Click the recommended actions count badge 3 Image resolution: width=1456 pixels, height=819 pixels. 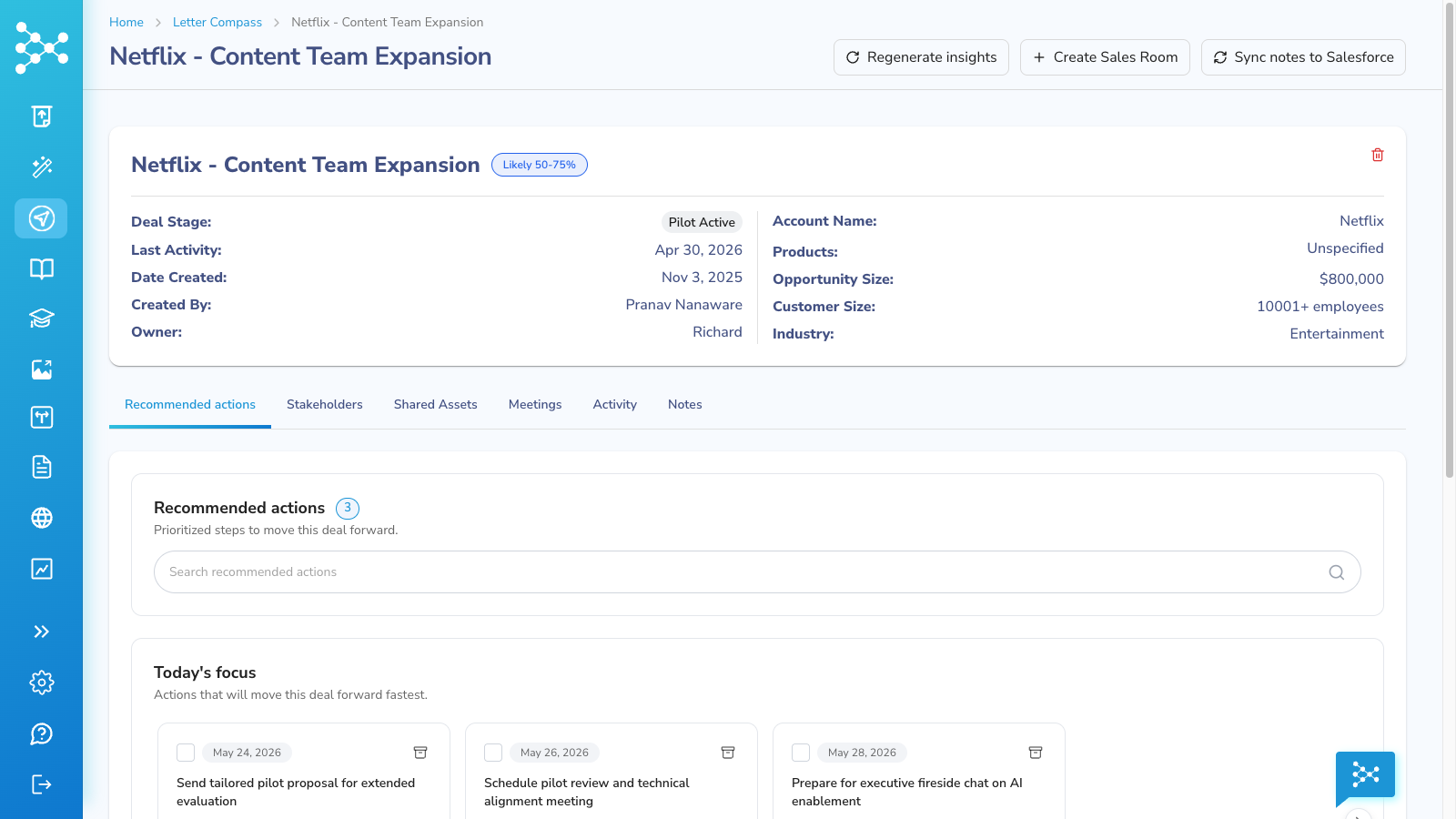tap(348, 509)
